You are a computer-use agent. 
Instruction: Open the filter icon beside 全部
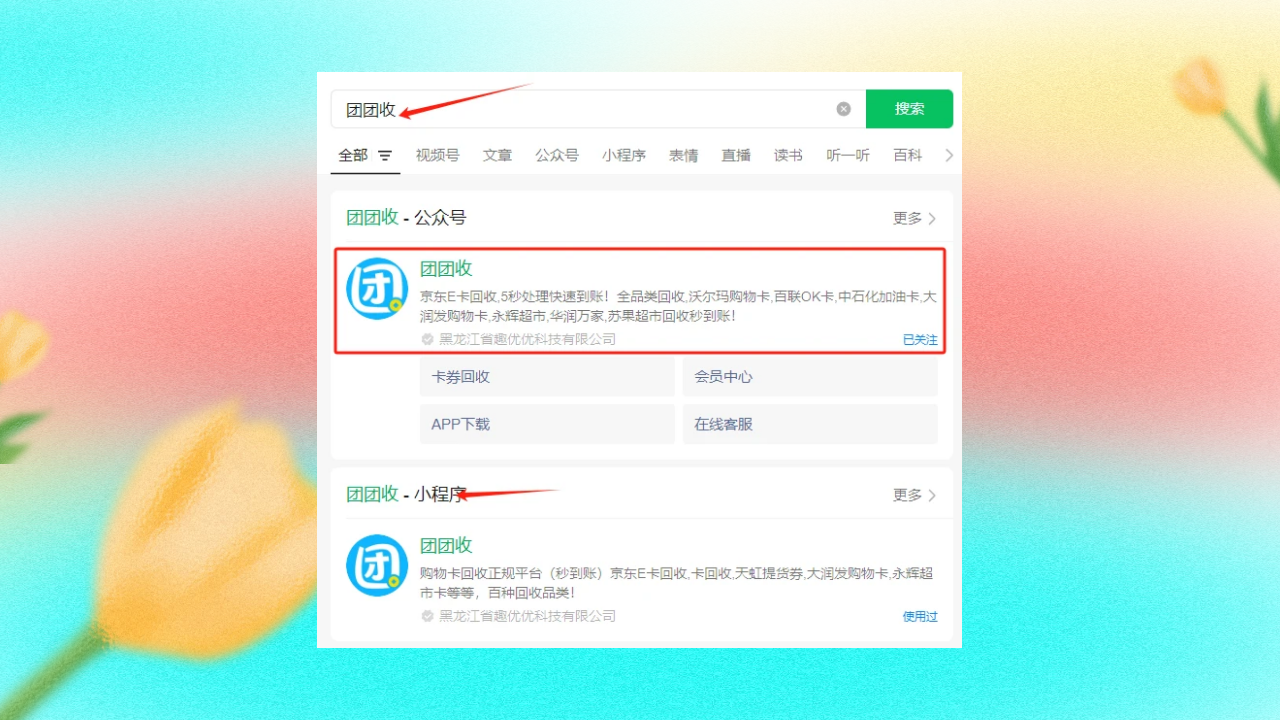pos(385,156)
